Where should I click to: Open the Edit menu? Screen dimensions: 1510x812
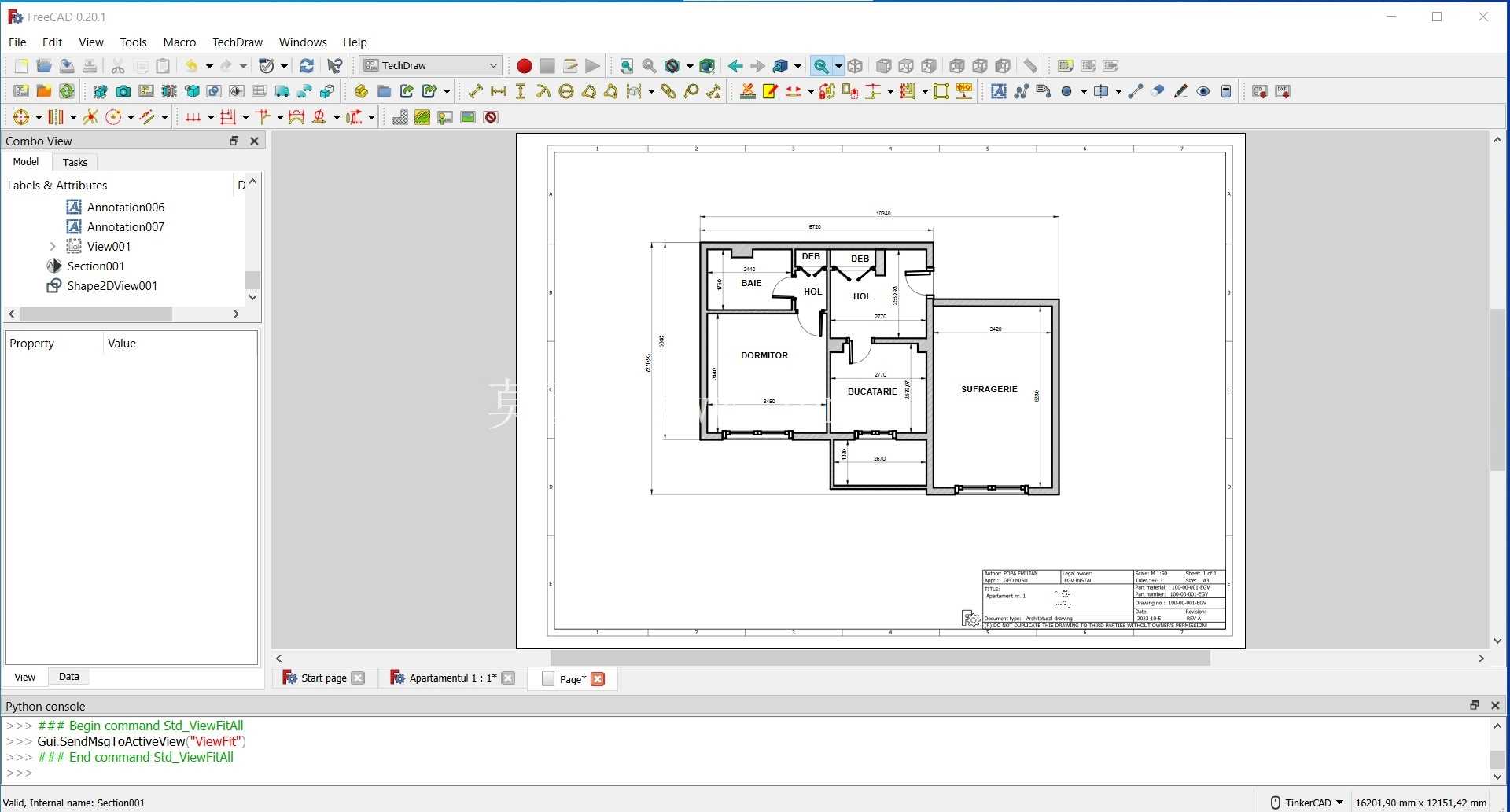point(52,42)
